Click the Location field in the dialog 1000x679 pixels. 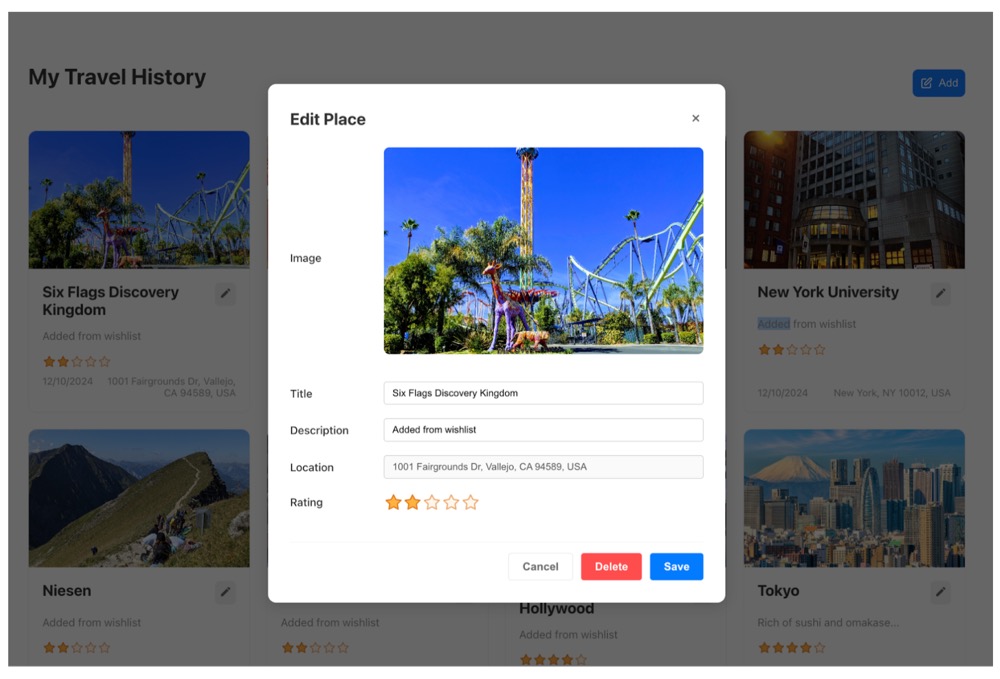click(543, 467)
